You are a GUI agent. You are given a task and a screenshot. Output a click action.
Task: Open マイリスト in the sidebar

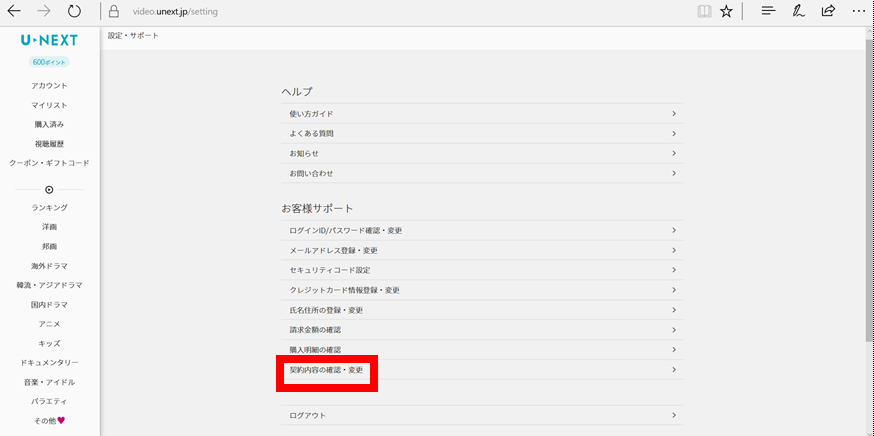[x=49, y=105]
